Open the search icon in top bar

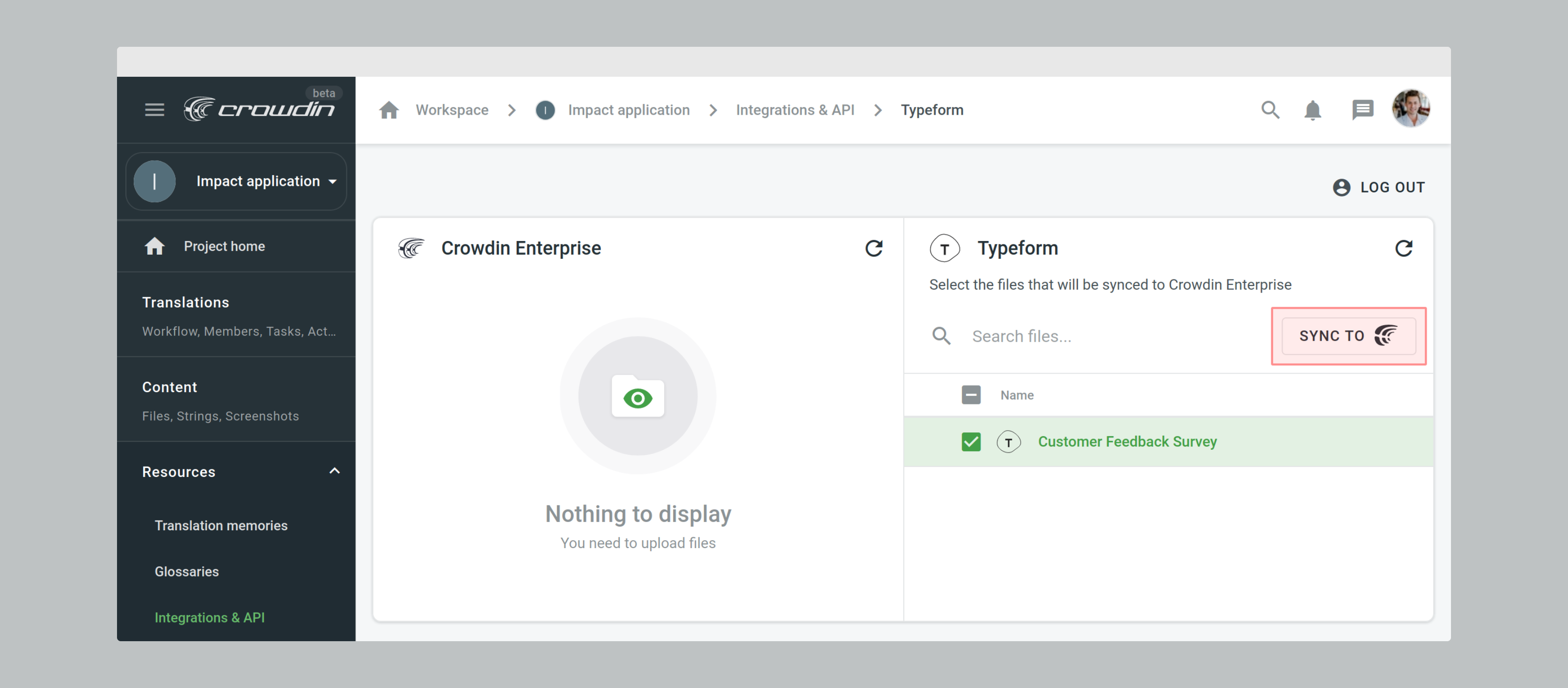coord(1270,110)
